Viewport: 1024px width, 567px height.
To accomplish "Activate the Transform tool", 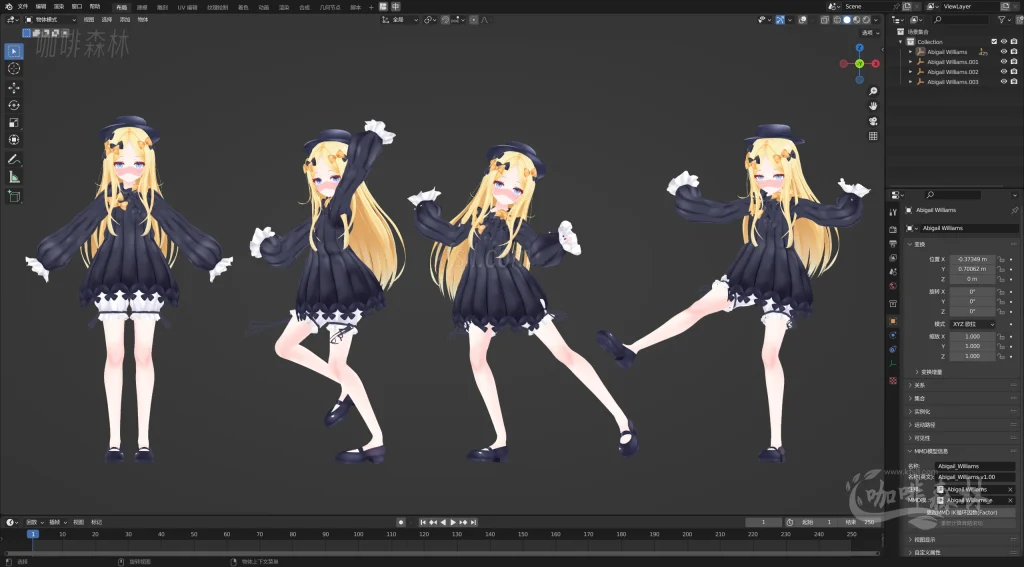I will (x=14, y=140).
